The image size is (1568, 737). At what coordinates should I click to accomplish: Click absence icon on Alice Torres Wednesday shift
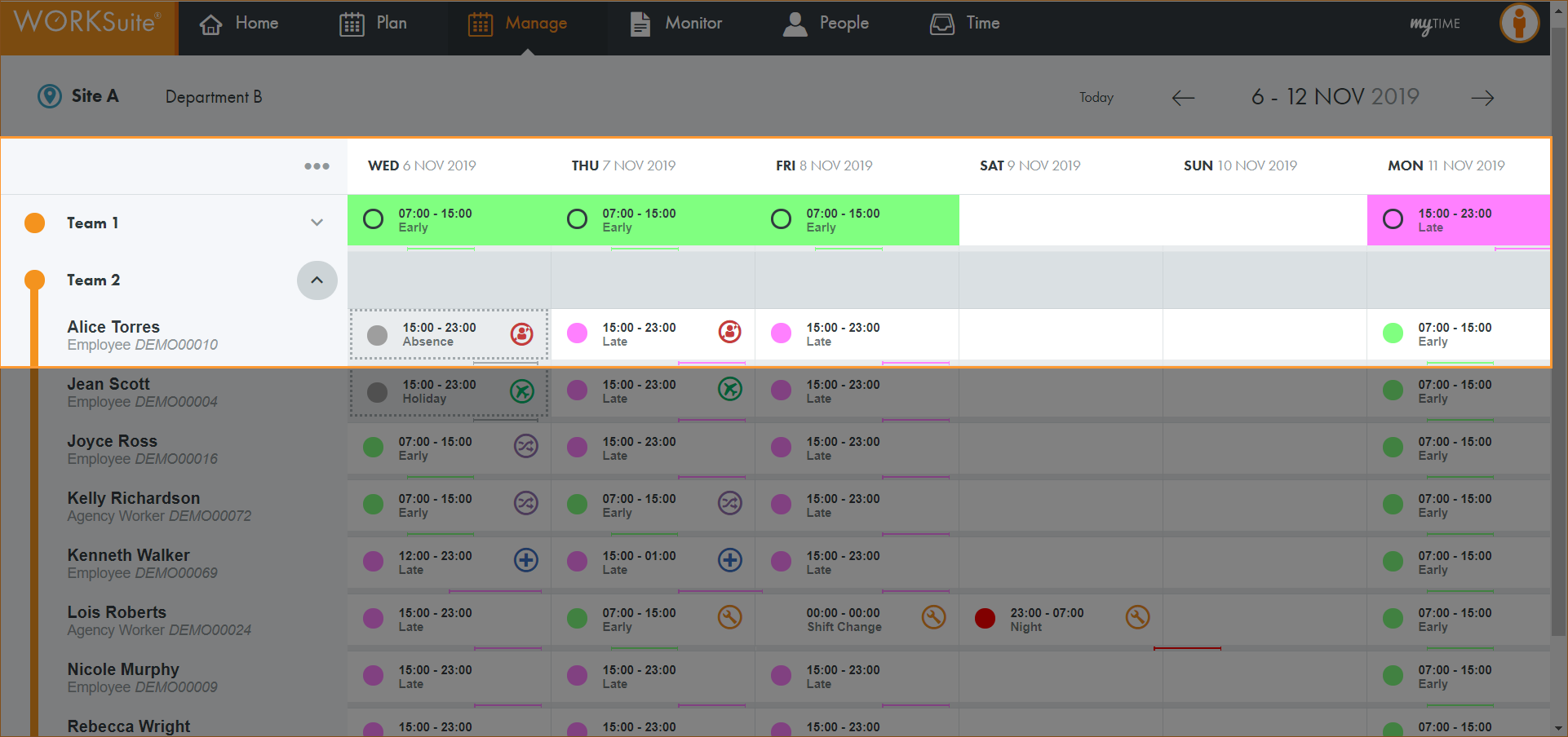522,333
